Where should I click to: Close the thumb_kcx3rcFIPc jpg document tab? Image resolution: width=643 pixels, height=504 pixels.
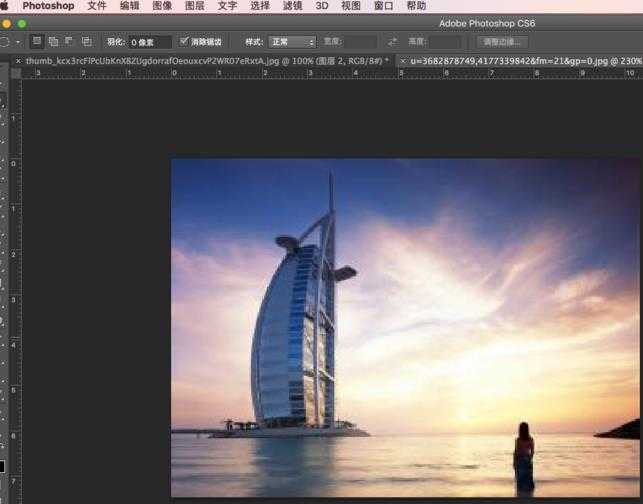pyautogui.click(x=18, y=61)
